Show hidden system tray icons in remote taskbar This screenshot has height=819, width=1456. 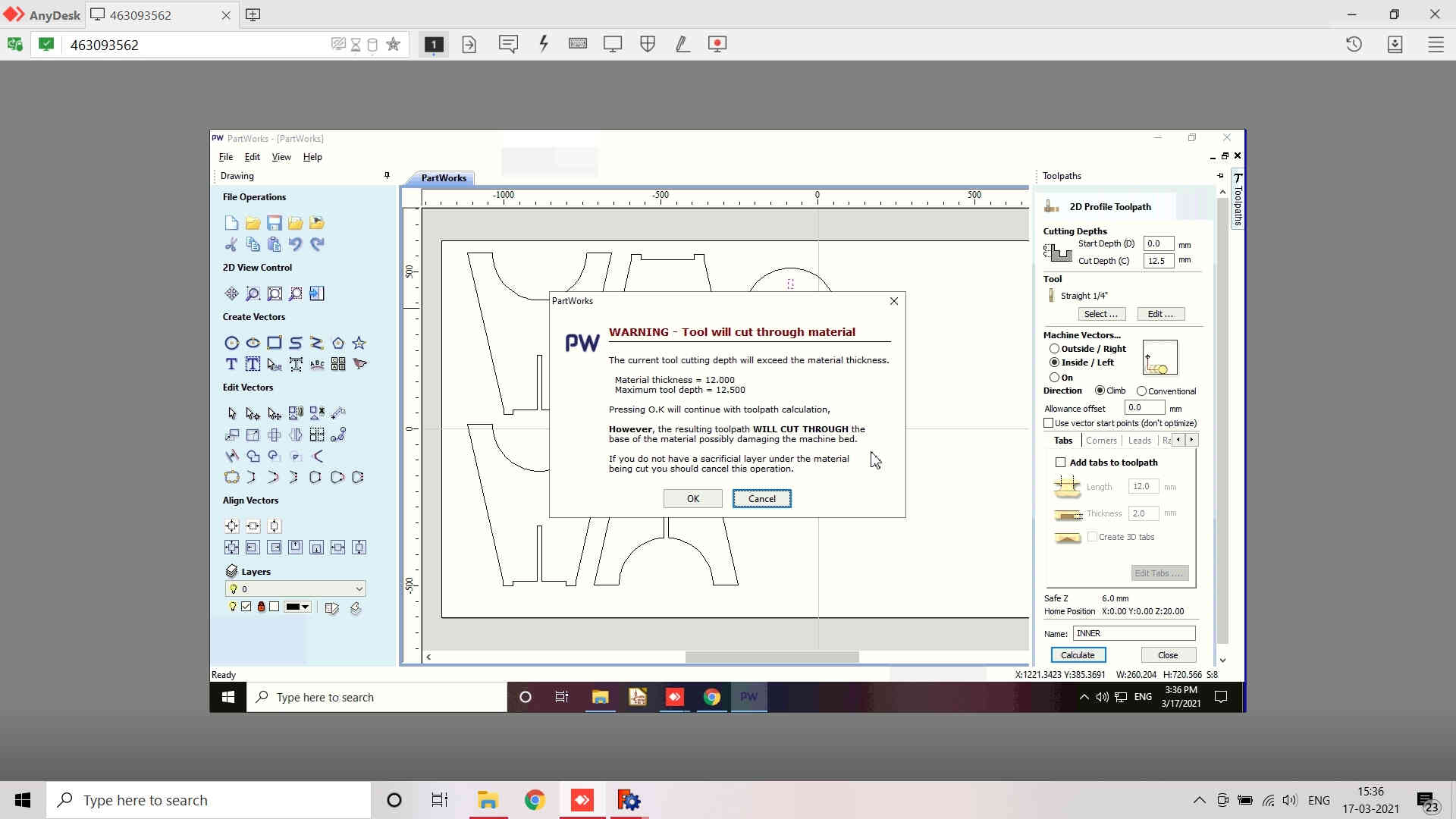point(1084,697)
